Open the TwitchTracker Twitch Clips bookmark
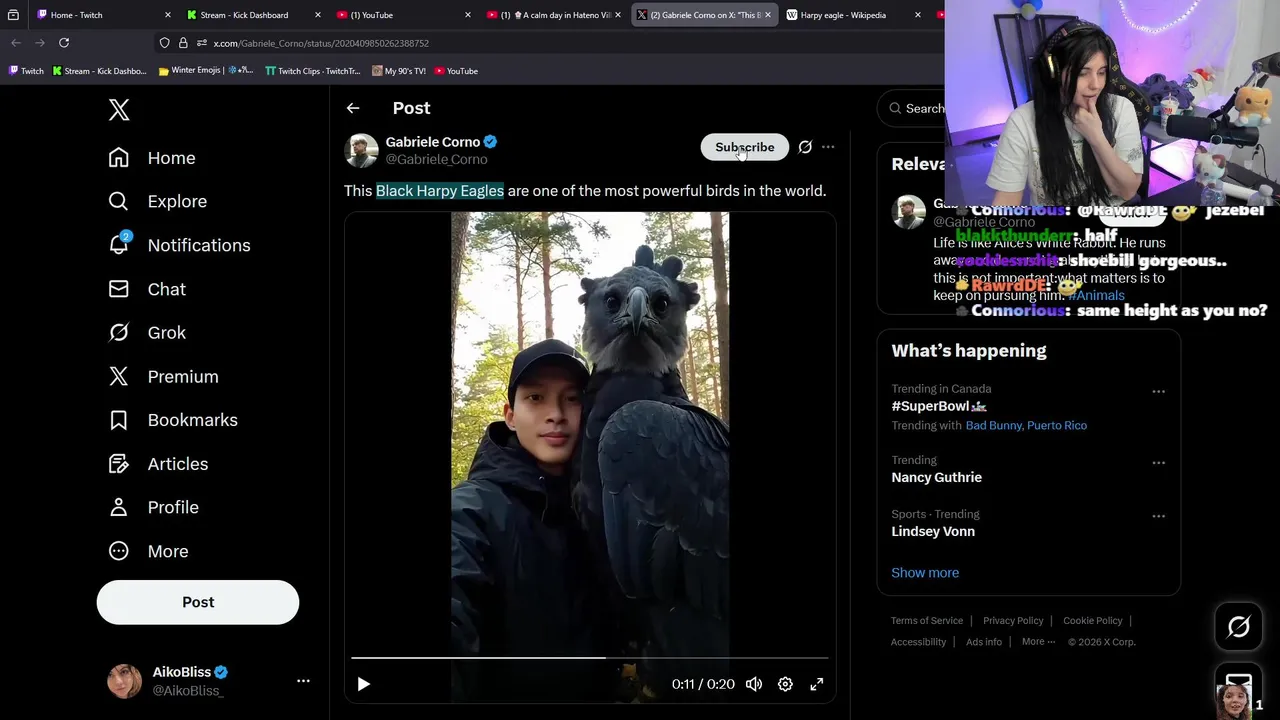Image resolution: width=1280 pixels, height=720 pixels. [x=313, y=71]
